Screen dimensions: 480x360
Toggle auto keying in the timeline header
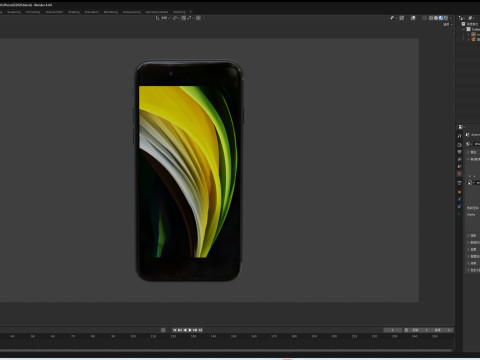163,330
